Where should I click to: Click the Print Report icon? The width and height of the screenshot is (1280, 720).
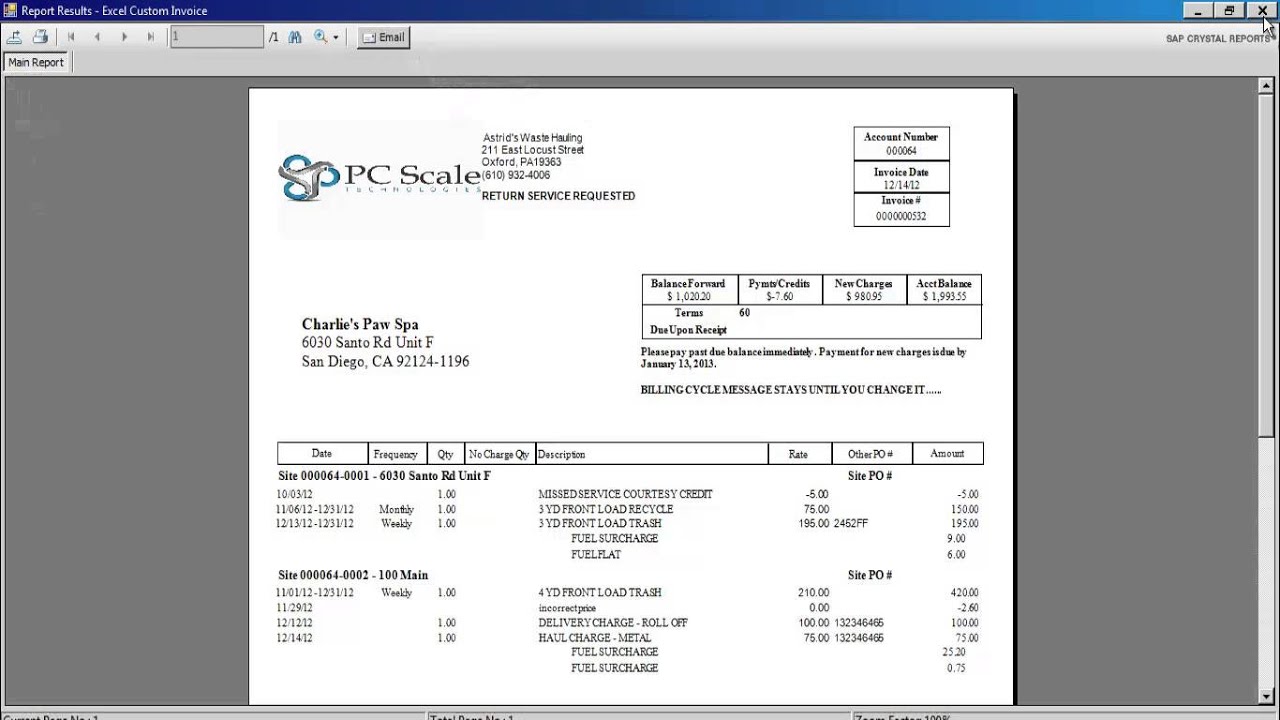(40, 37)
